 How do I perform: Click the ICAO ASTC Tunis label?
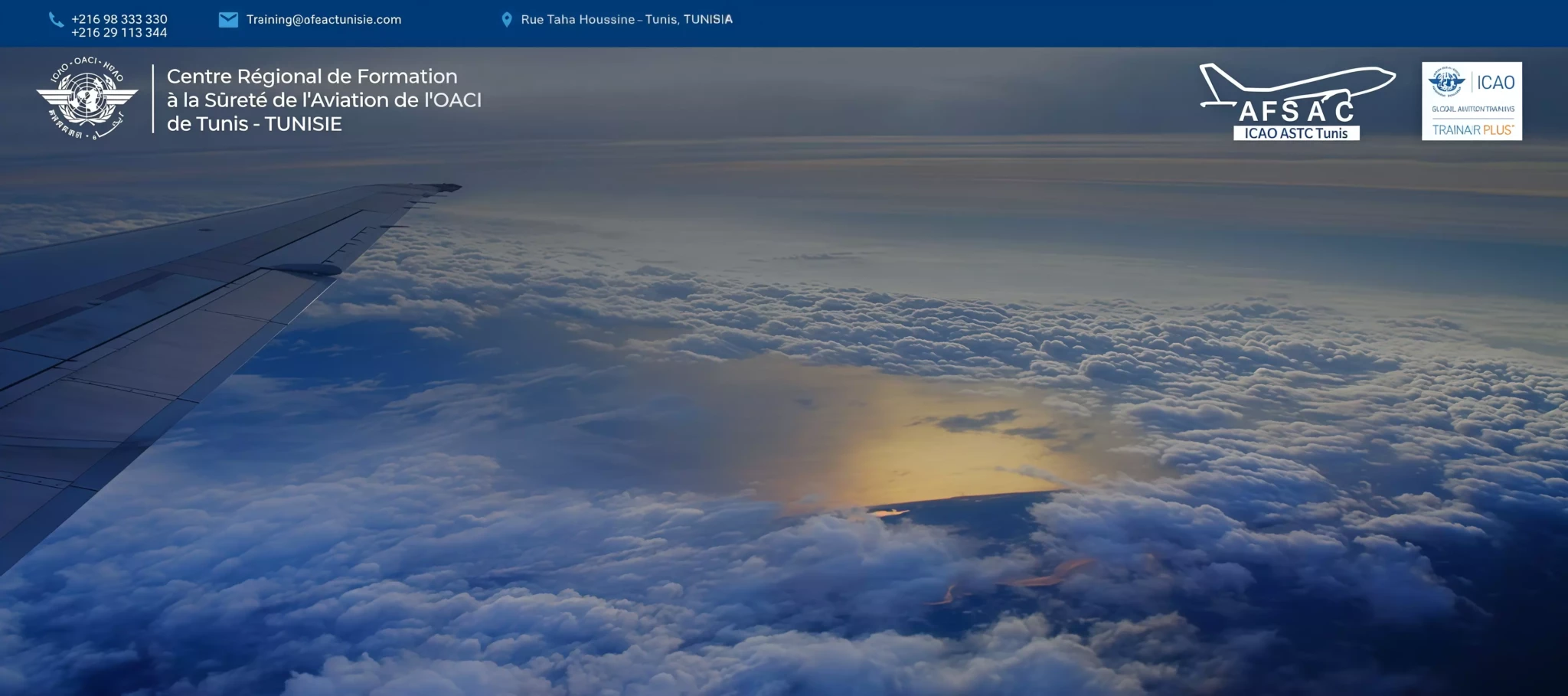point(1295,133)
